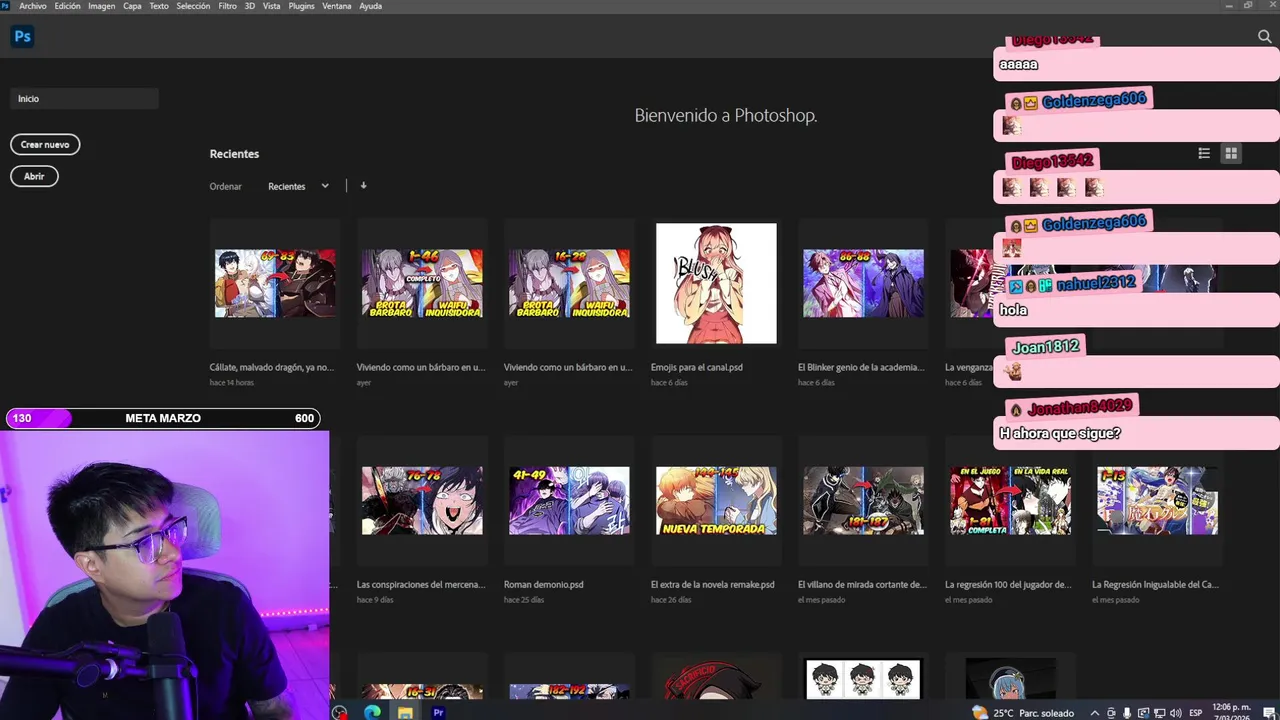Open Microsoft Edge from taskbar
Image resolution: width=1280 pixels, height=720 pixels.
372,712
